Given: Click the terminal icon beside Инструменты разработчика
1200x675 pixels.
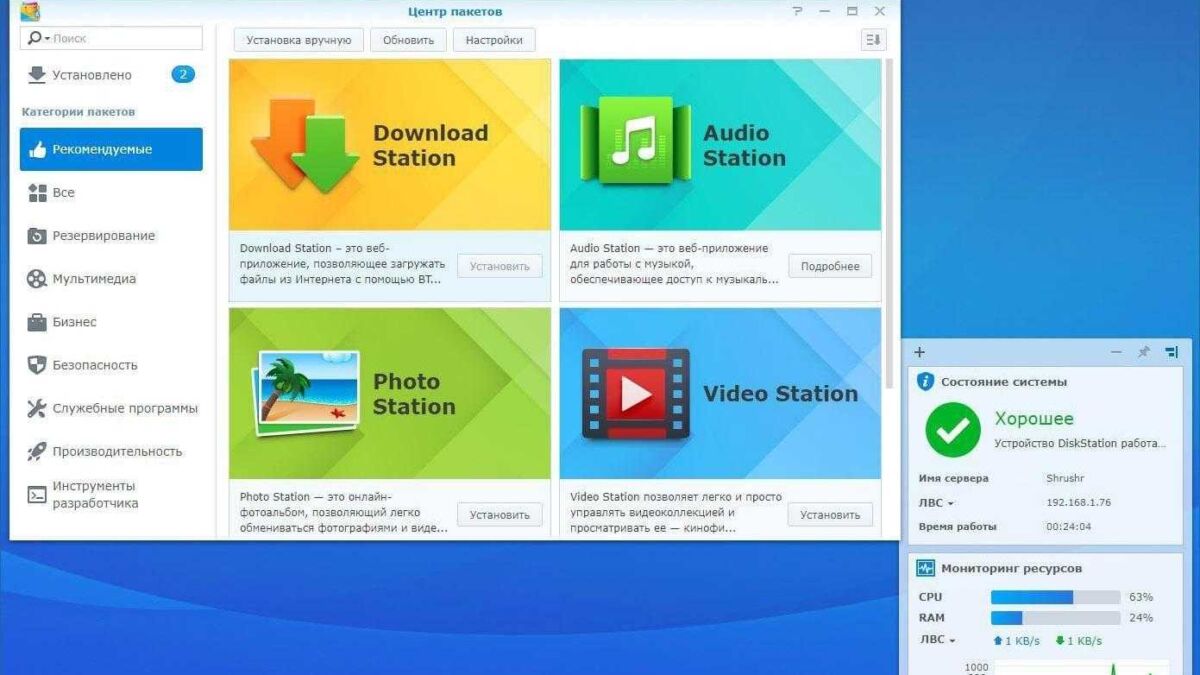Looking at the screenshot, I should click(37, 494).
